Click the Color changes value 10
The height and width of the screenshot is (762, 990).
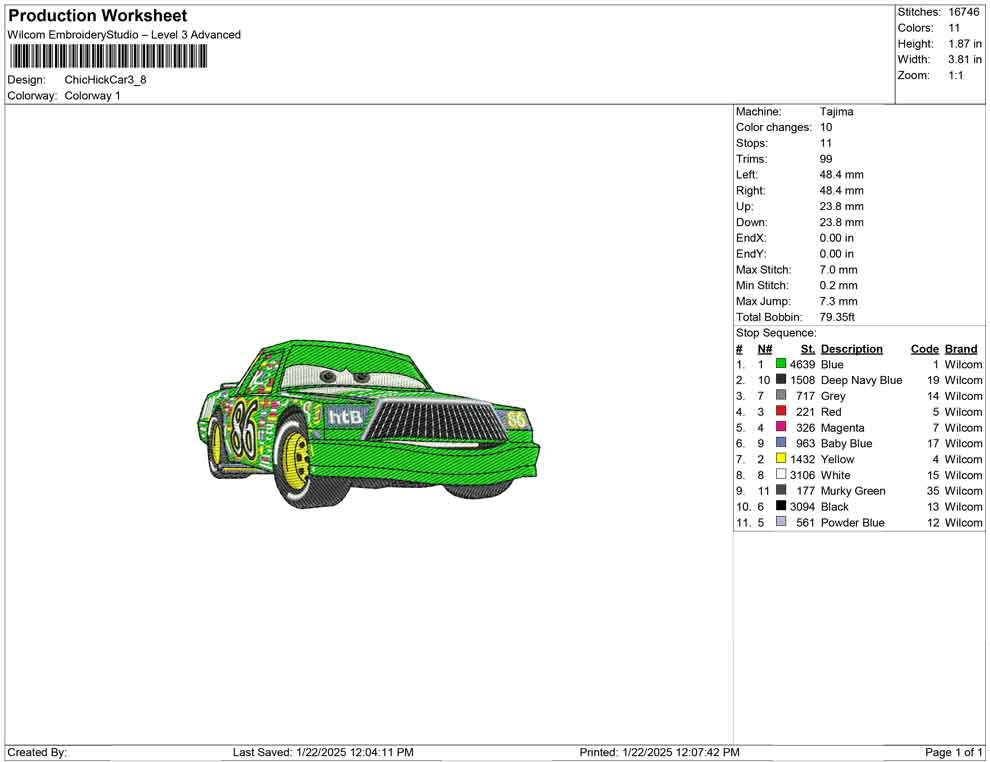click(826, 128)
